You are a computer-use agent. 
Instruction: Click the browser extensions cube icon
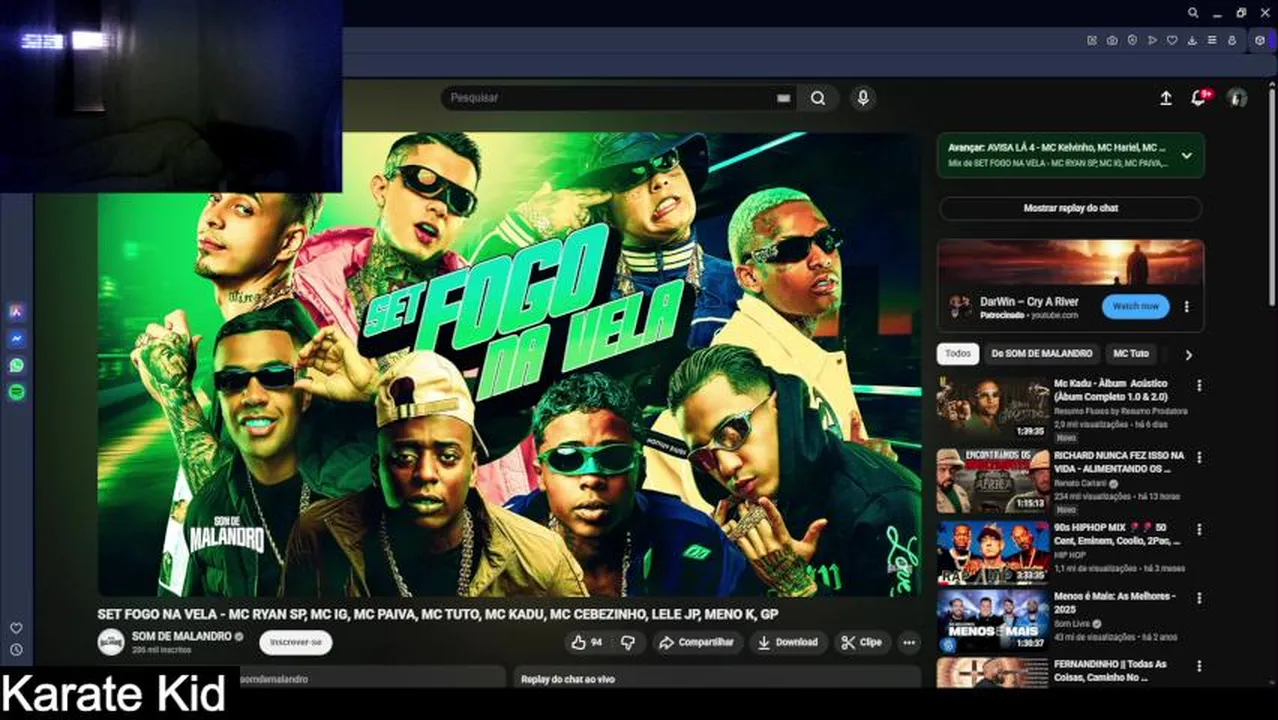1259,40
